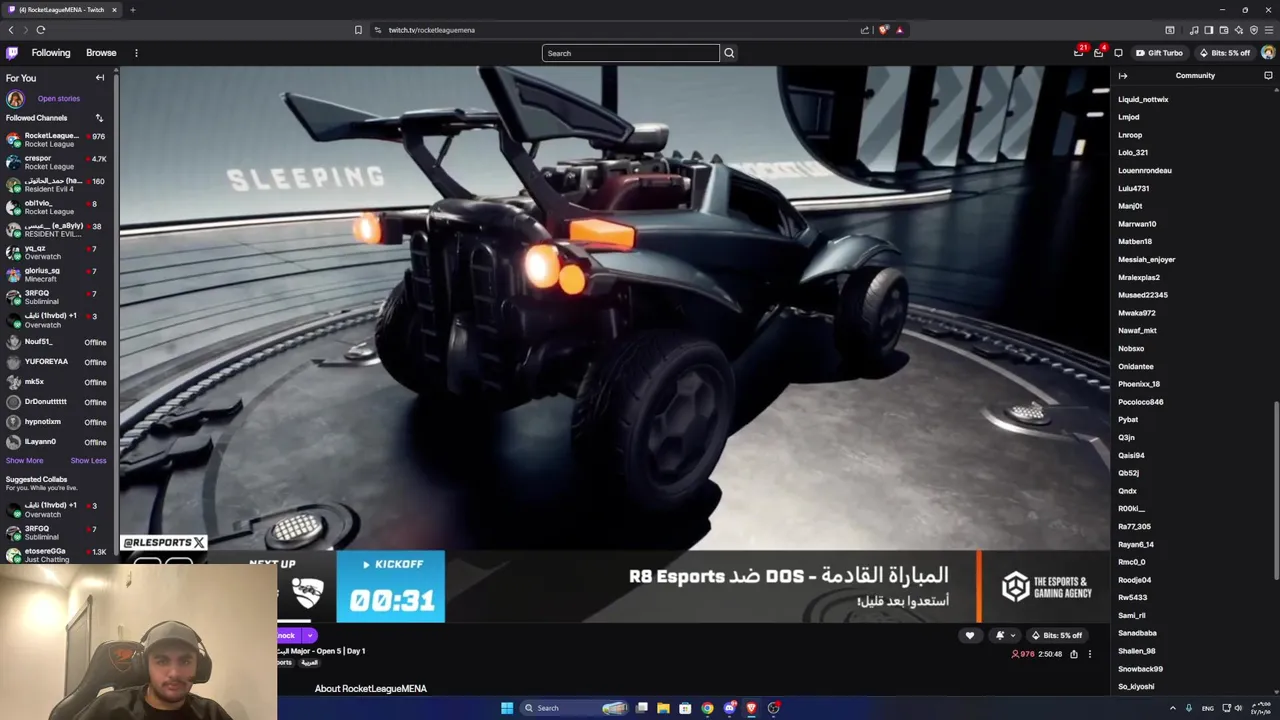Click the Bits: 5% off button under the video
The height and width of the screenshot is (720, 1280).
pos(1056,635)
